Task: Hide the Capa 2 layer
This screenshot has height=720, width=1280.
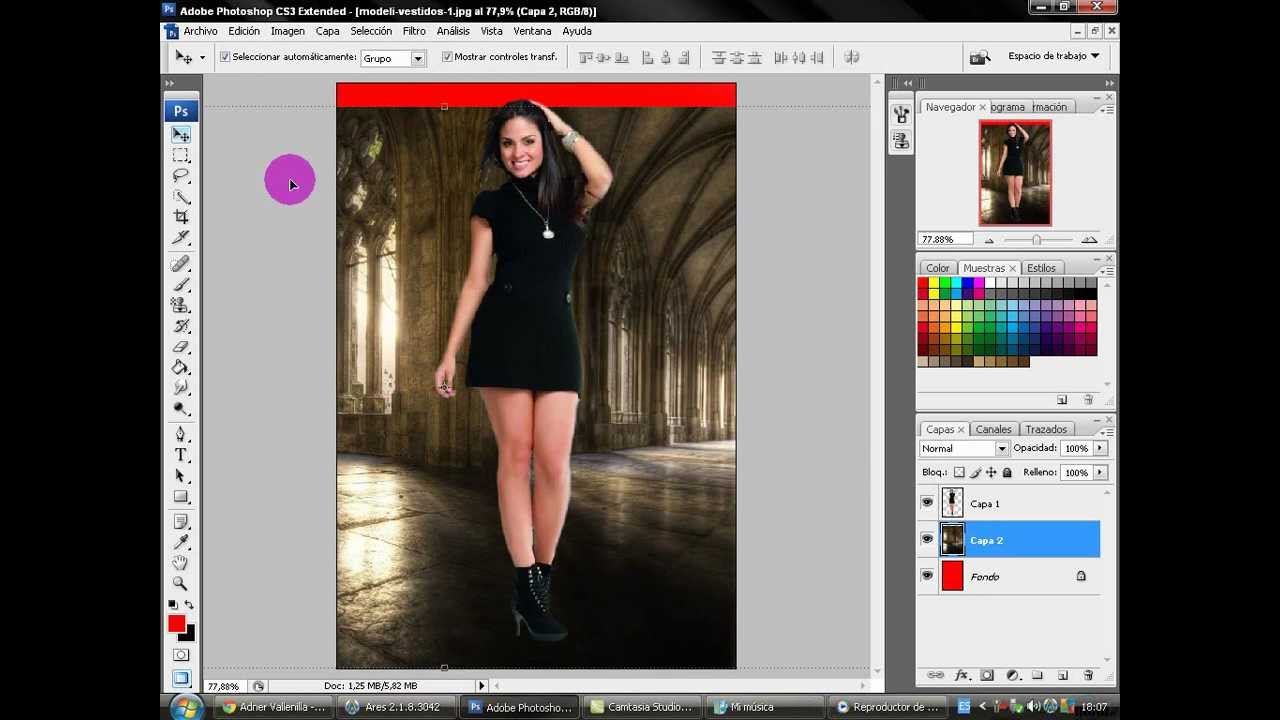Action: click(x=927, y=540)
